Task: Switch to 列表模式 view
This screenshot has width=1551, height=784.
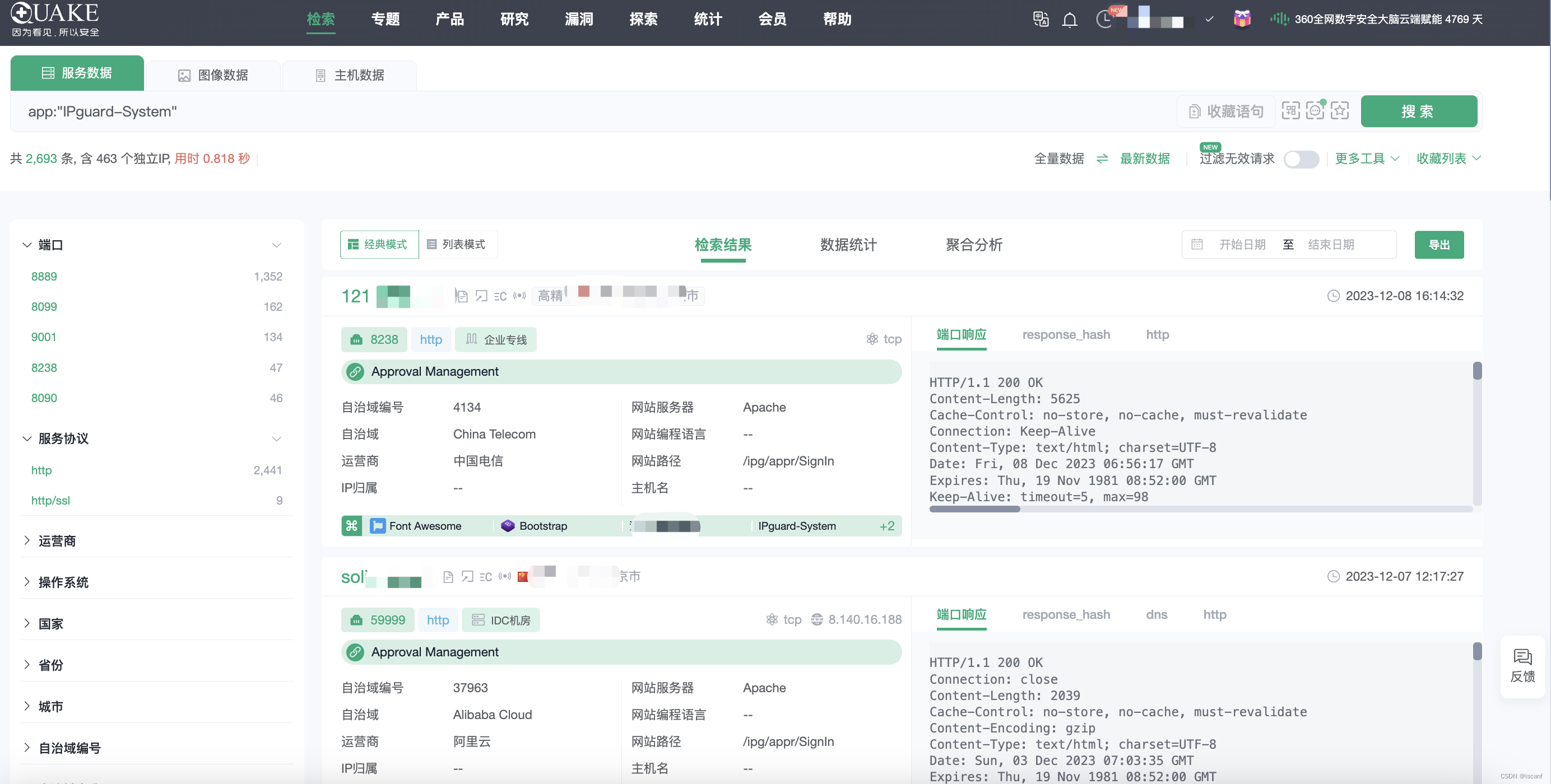Action: pos(458,244)
